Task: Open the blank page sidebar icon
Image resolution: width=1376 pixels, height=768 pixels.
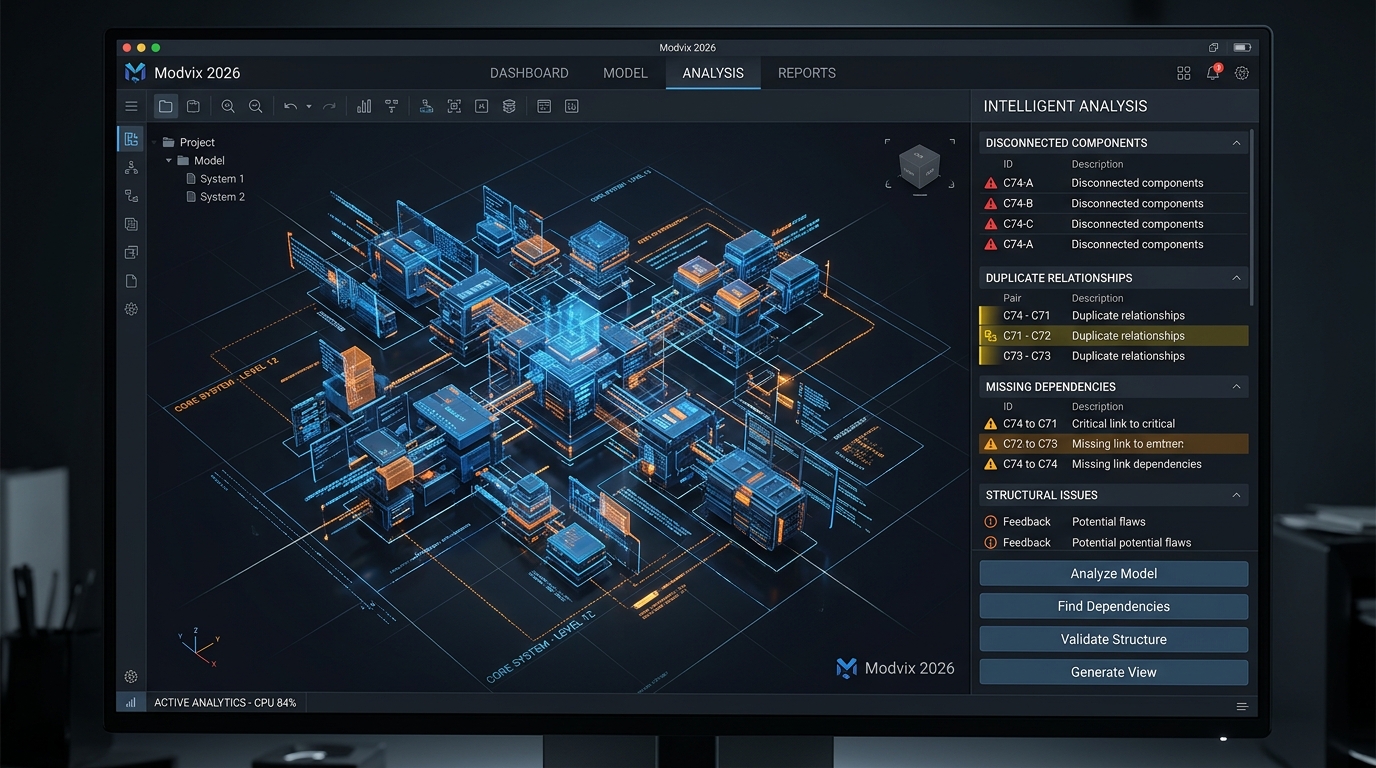Action: pyautogui.click(x=131, y=281)
